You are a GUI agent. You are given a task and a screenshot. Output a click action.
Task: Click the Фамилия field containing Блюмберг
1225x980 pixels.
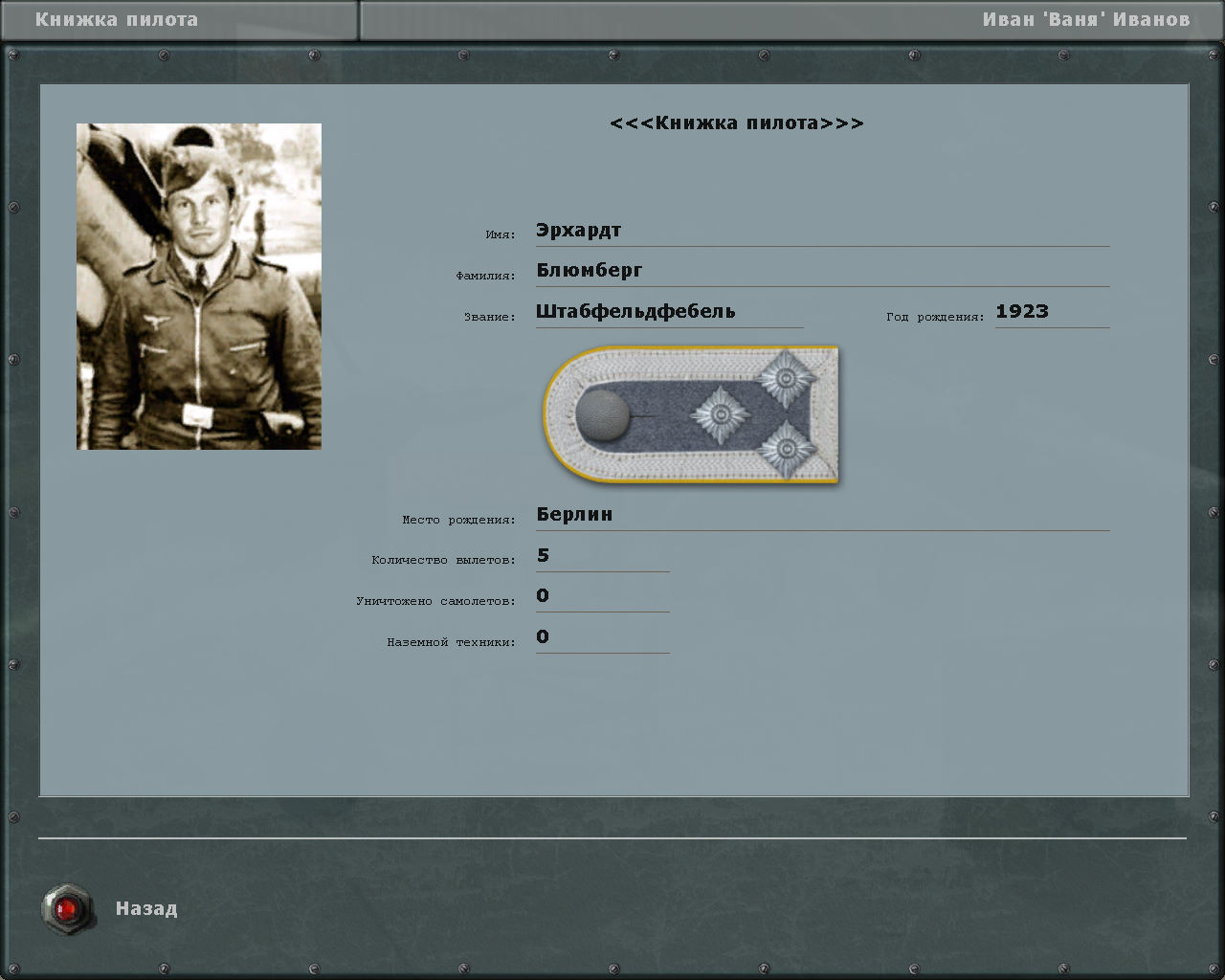click(822, 271)
